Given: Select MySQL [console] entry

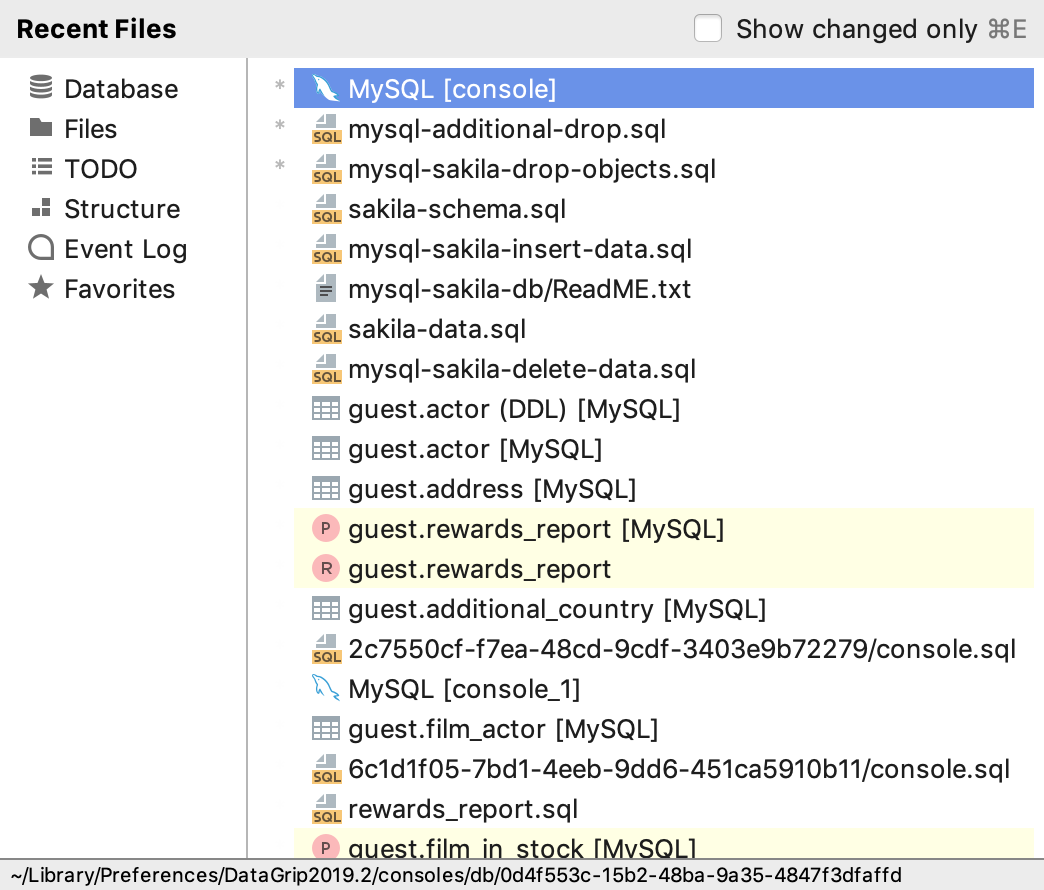Looking at the screenshot, I should coord(663,88).
